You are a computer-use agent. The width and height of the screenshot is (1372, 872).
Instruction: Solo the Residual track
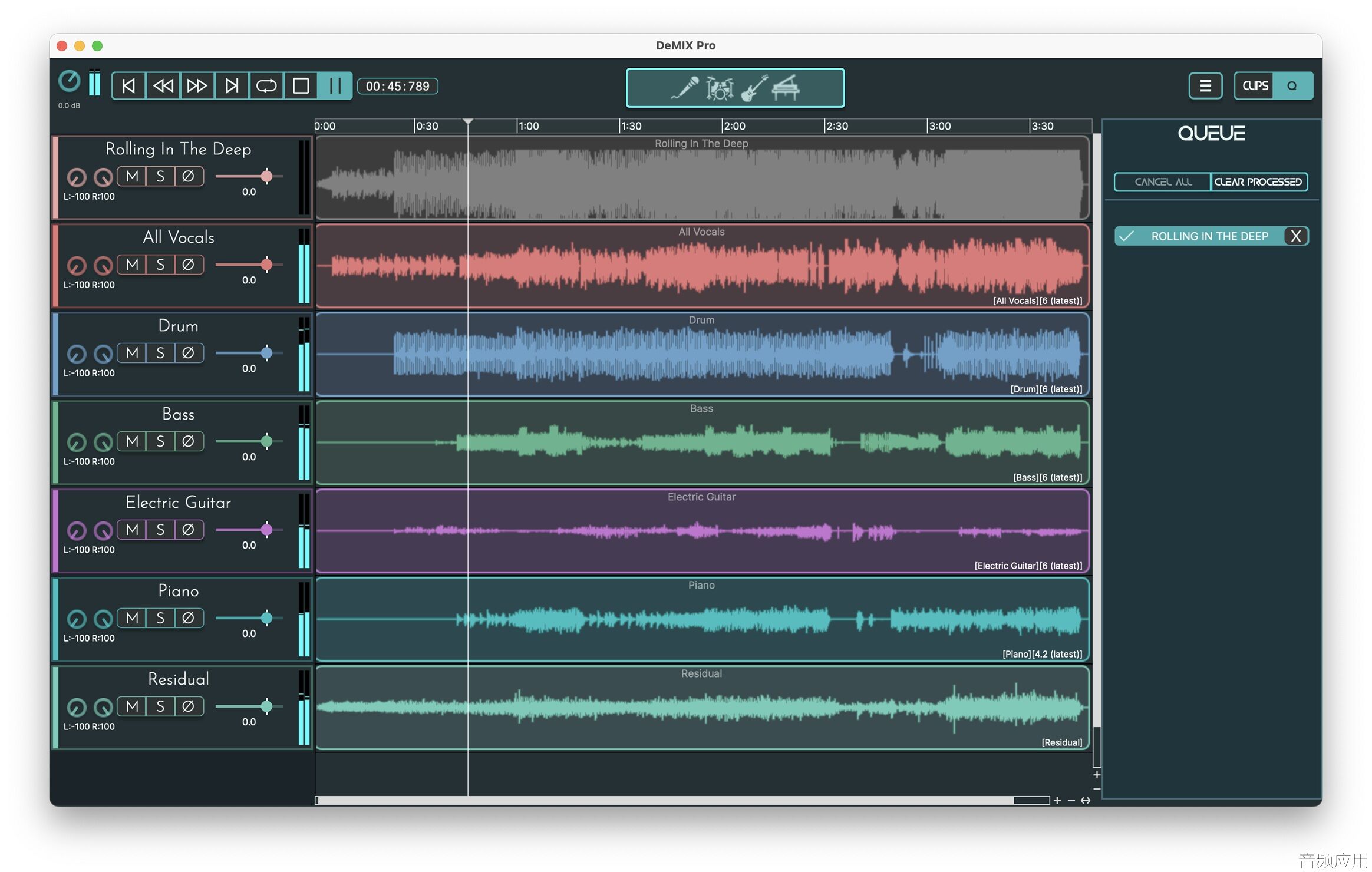pos(160,706)
